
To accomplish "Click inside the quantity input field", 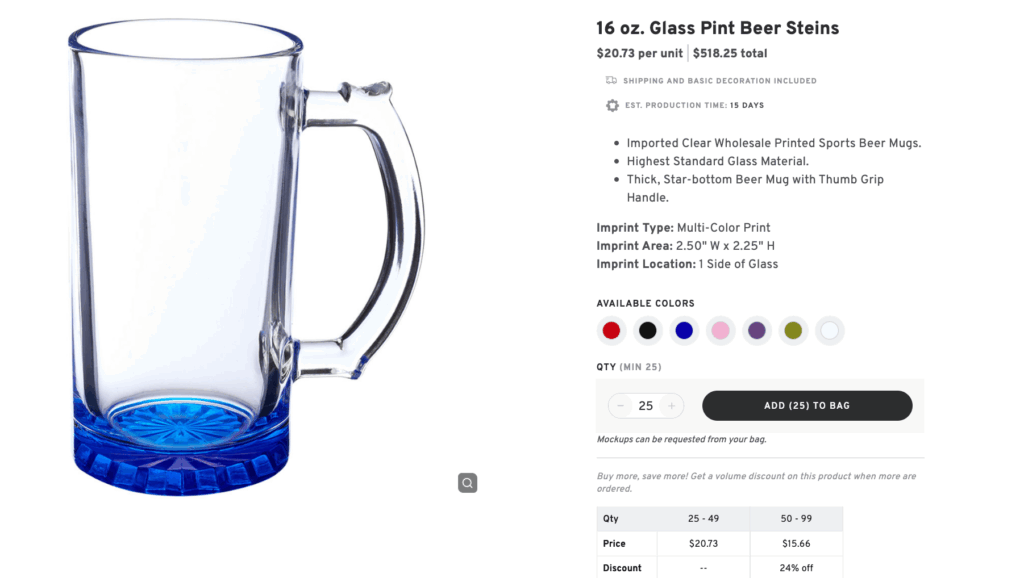I will 645,405.
